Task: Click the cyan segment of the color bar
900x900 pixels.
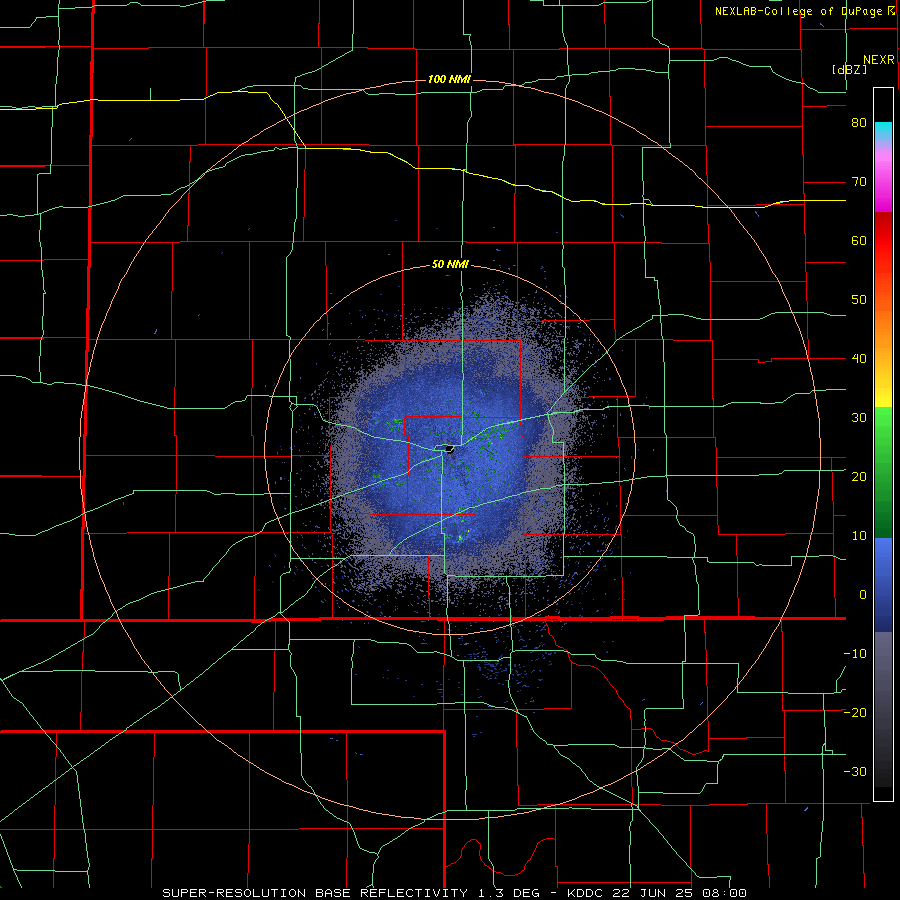Action: click(x=883, y=132)
